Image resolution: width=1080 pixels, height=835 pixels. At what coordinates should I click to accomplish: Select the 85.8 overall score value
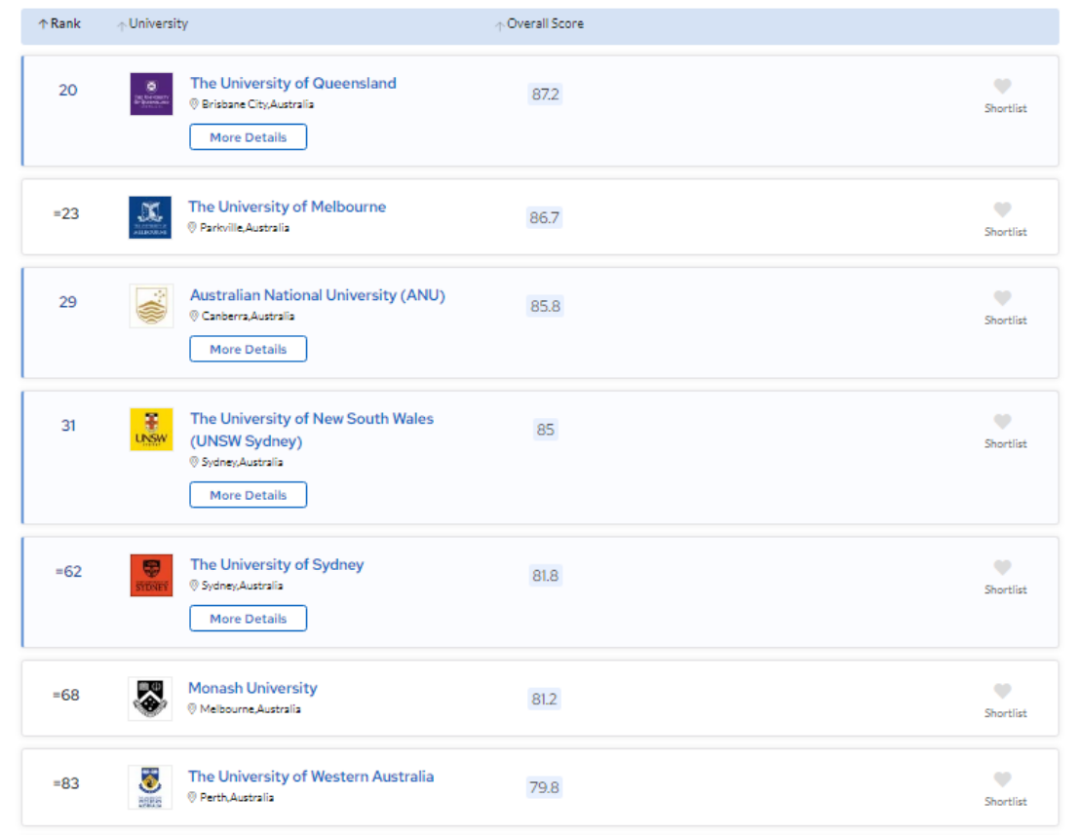[546, 306]
